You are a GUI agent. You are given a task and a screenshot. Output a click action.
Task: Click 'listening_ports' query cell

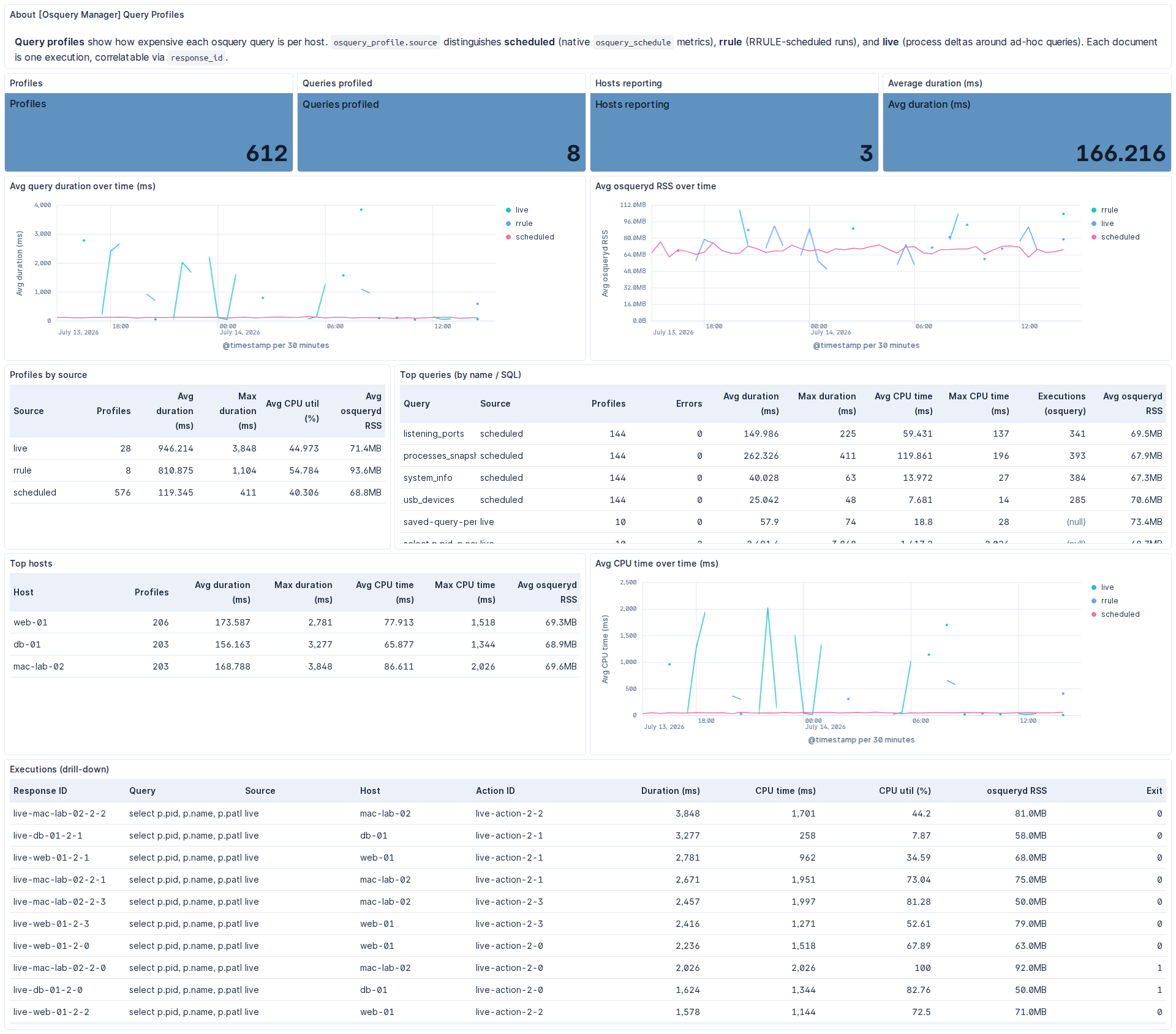tap(434, 434)
